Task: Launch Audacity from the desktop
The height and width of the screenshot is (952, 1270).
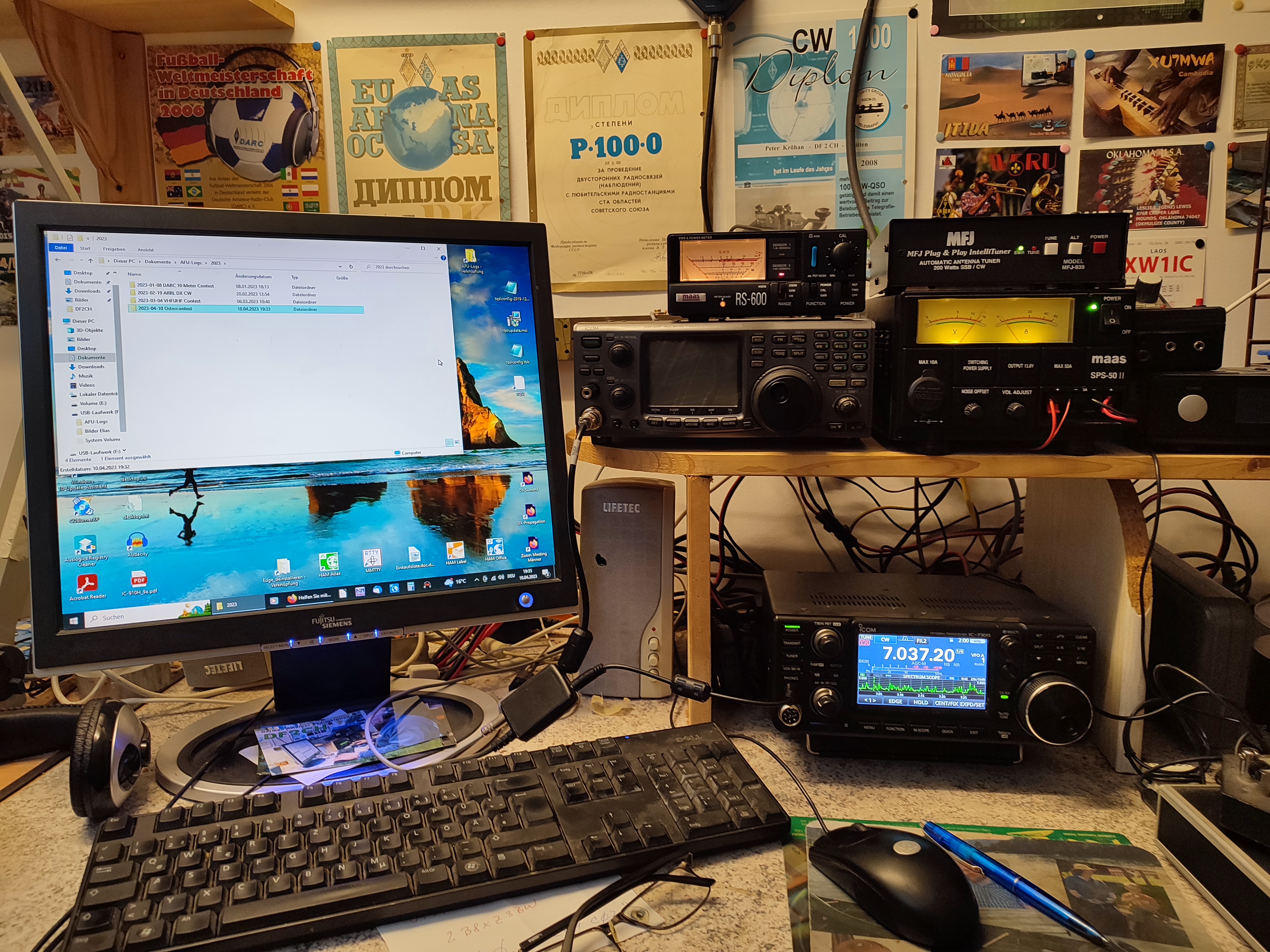Action: [x=137, y=544]
